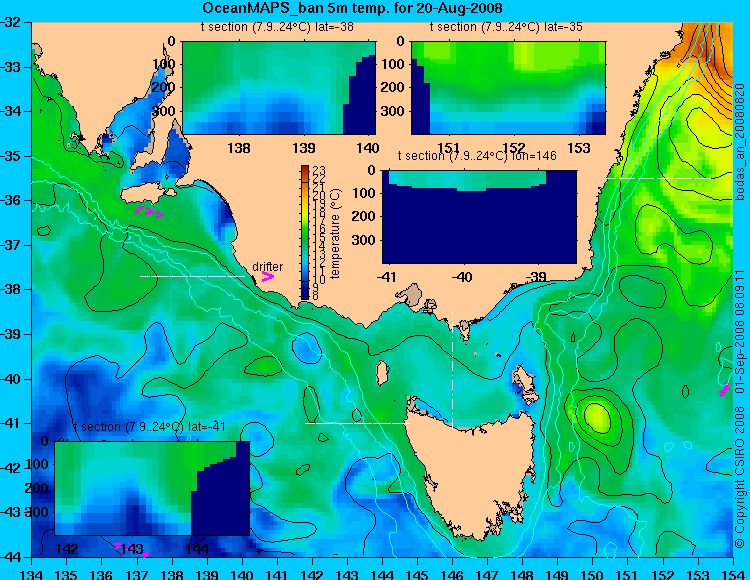The height and width of the screenshot is (580, 750).
Task: Click King Island northwest of Tasmania
Action: (x=382, y=373)
